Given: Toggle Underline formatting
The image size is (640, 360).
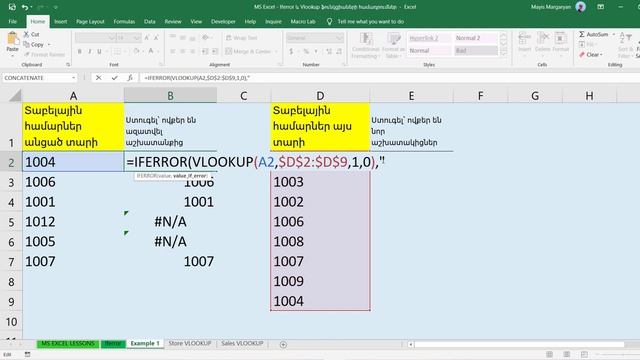Looking at the screenshot, I should tap(99, 51).
